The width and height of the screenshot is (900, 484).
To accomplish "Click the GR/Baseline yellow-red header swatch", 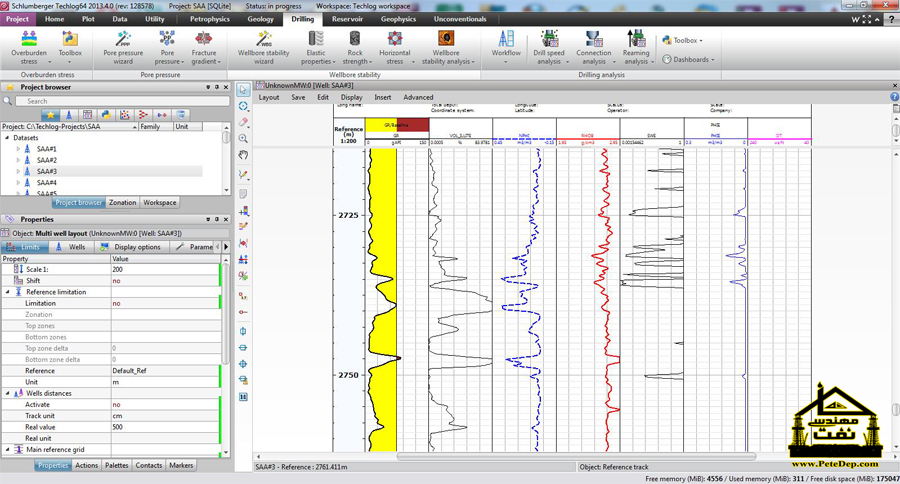I will 397,125.
